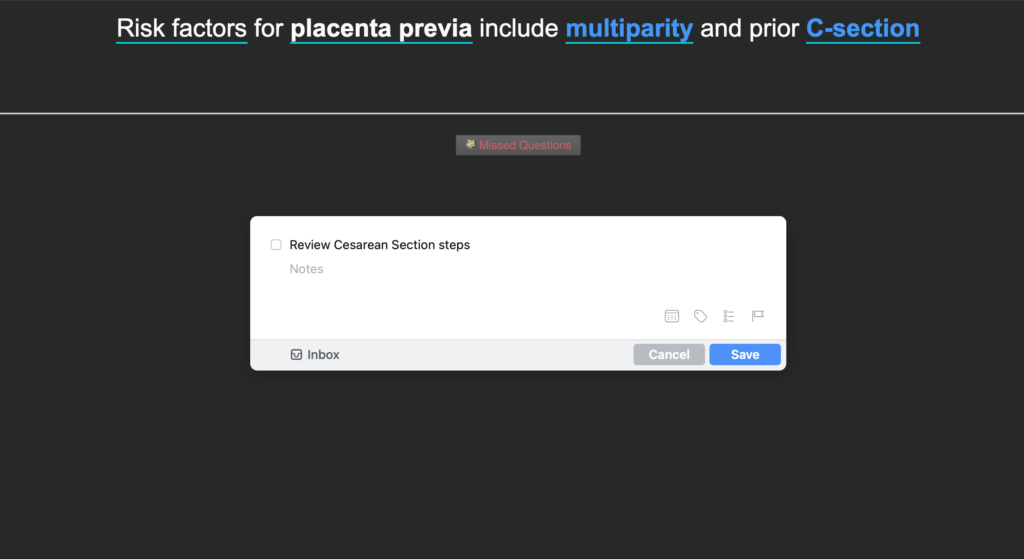Click the horizontal divider line under the card

512,114
